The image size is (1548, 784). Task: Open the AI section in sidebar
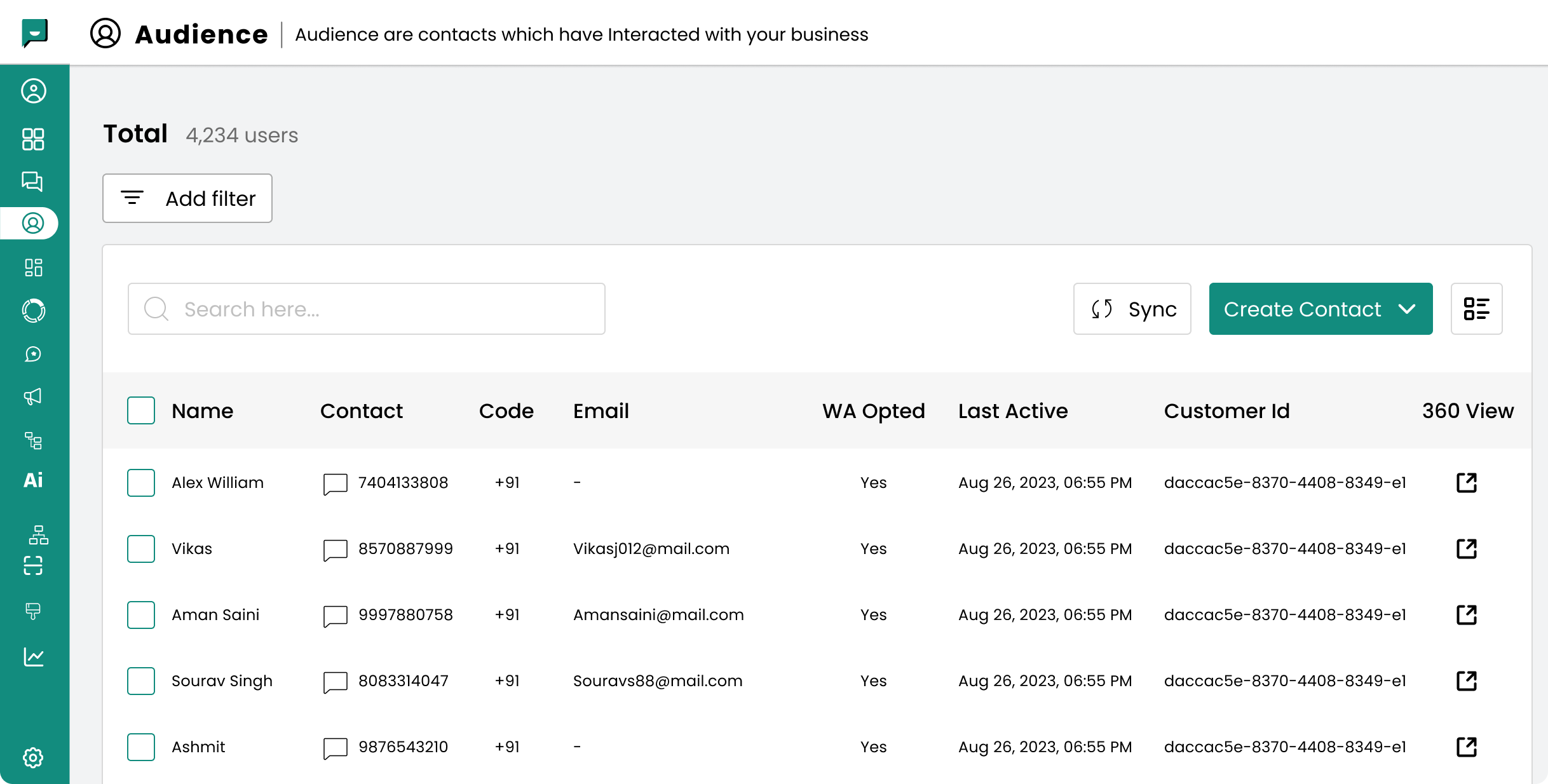(x=33, y=480)
